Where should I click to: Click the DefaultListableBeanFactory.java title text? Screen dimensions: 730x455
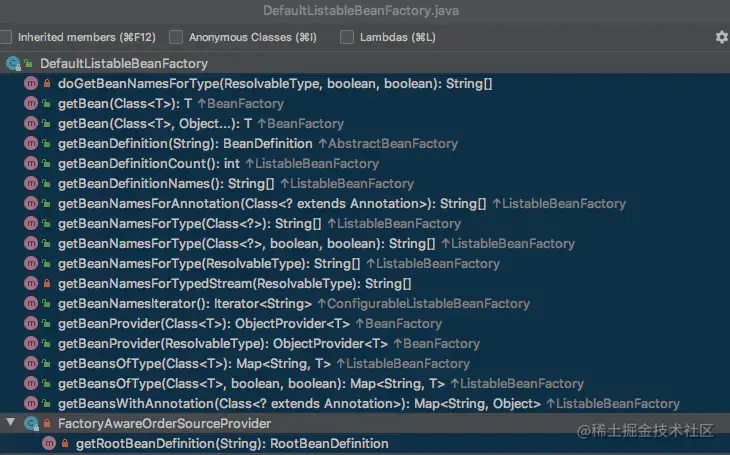[361, 11]
